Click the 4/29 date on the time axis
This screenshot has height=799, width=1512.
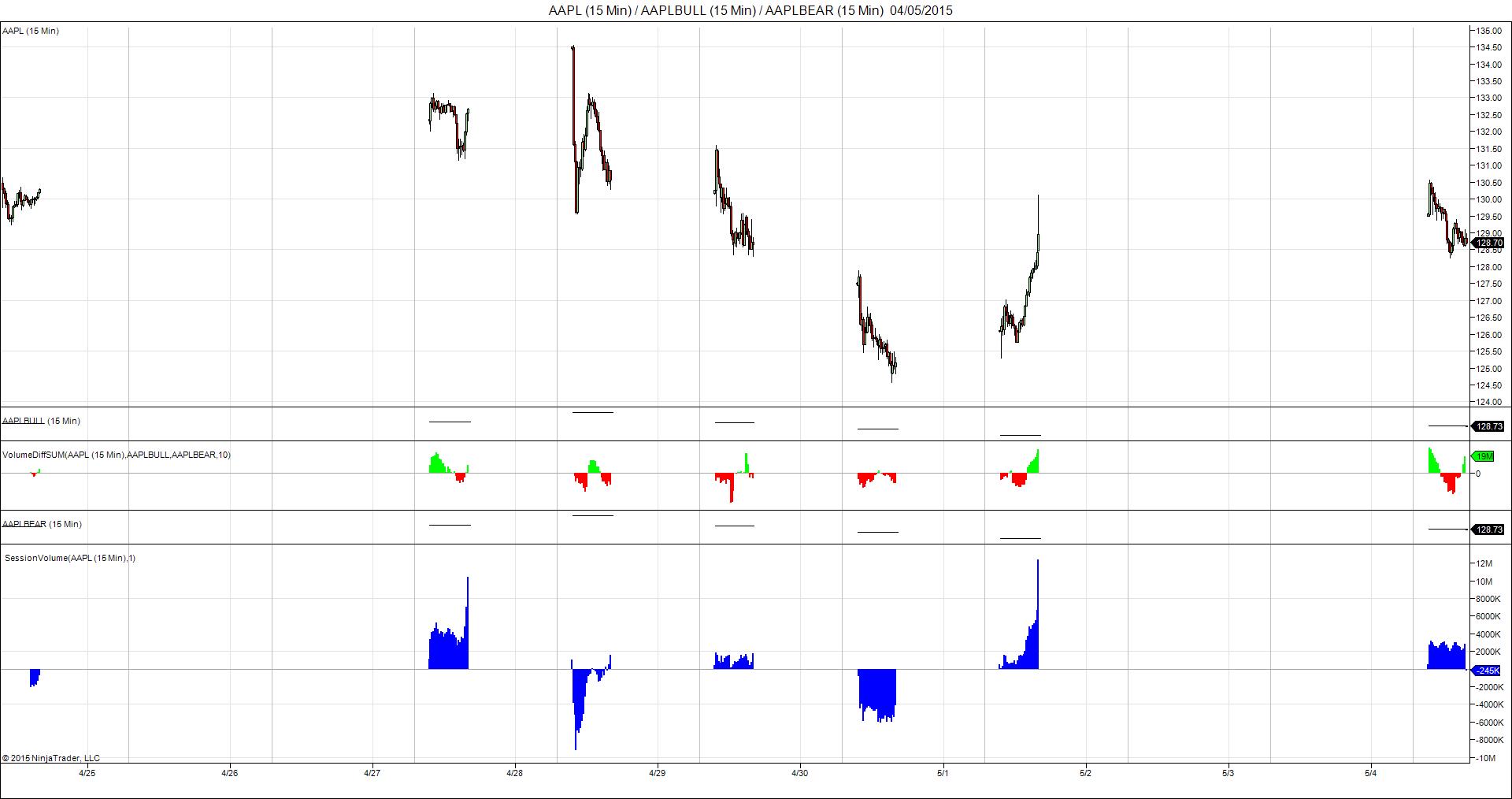point(658,773)
